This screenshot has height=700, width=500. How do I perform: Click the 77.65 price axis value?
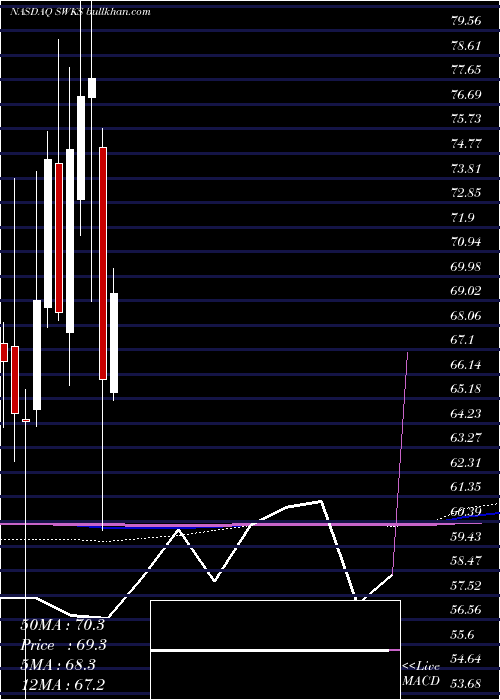point(466,70)
